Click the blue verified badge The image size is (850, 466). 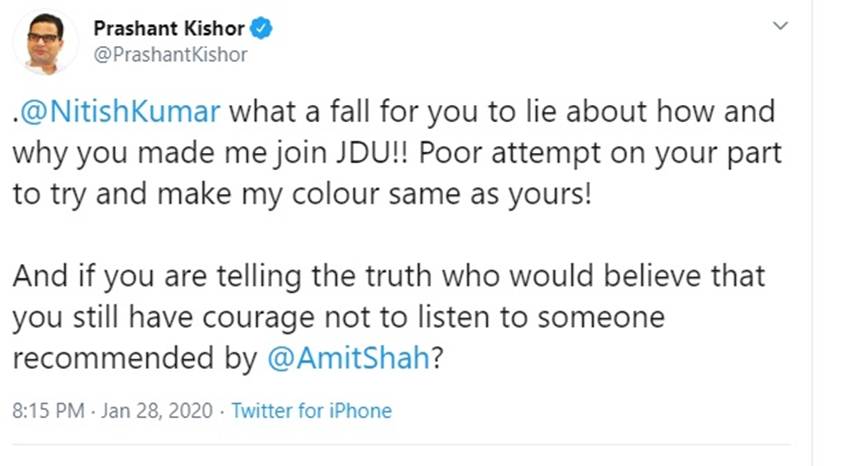click(x=262, y=29)
